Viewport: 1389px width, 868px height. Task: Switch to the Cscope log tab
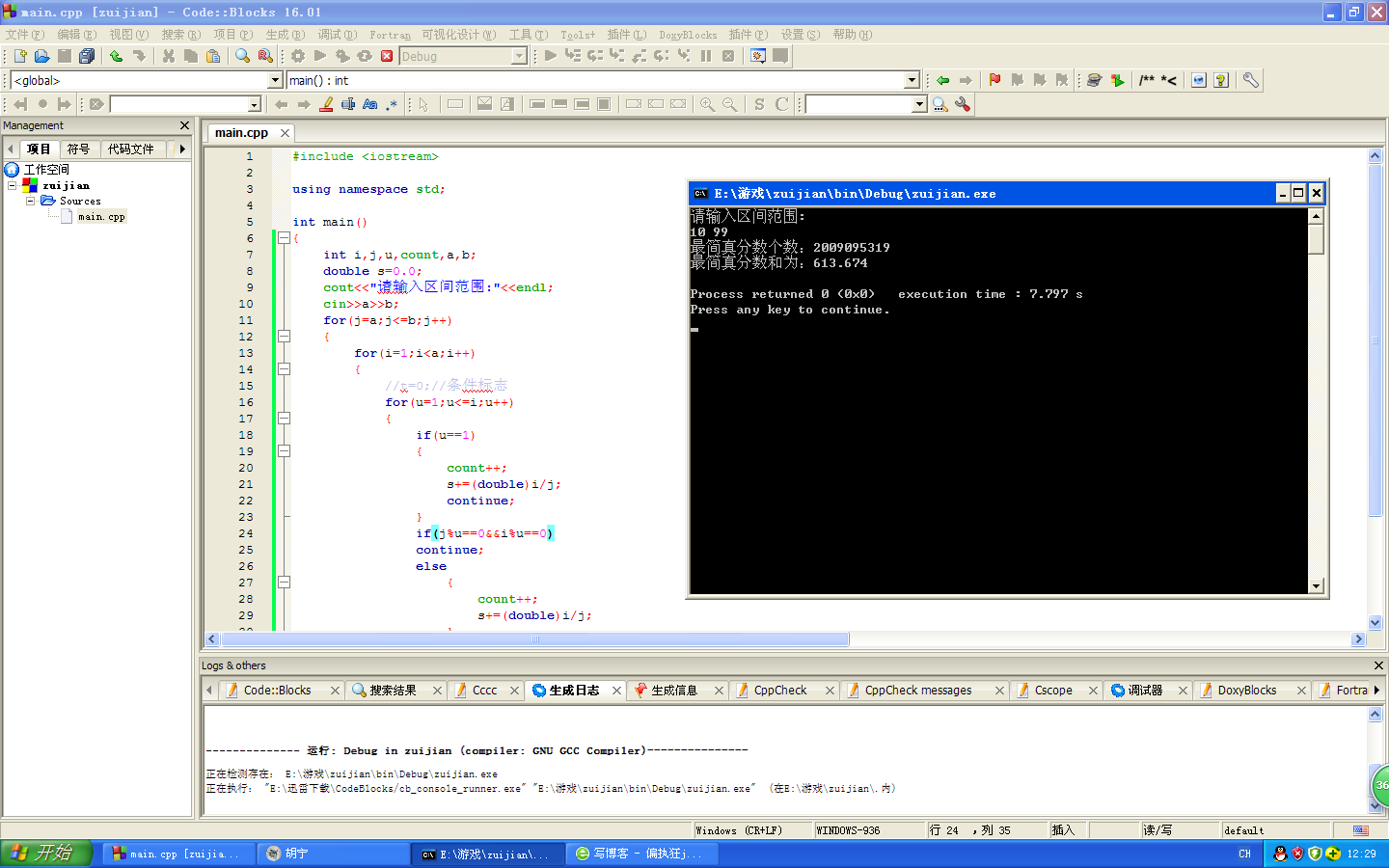coord(1053,691)
